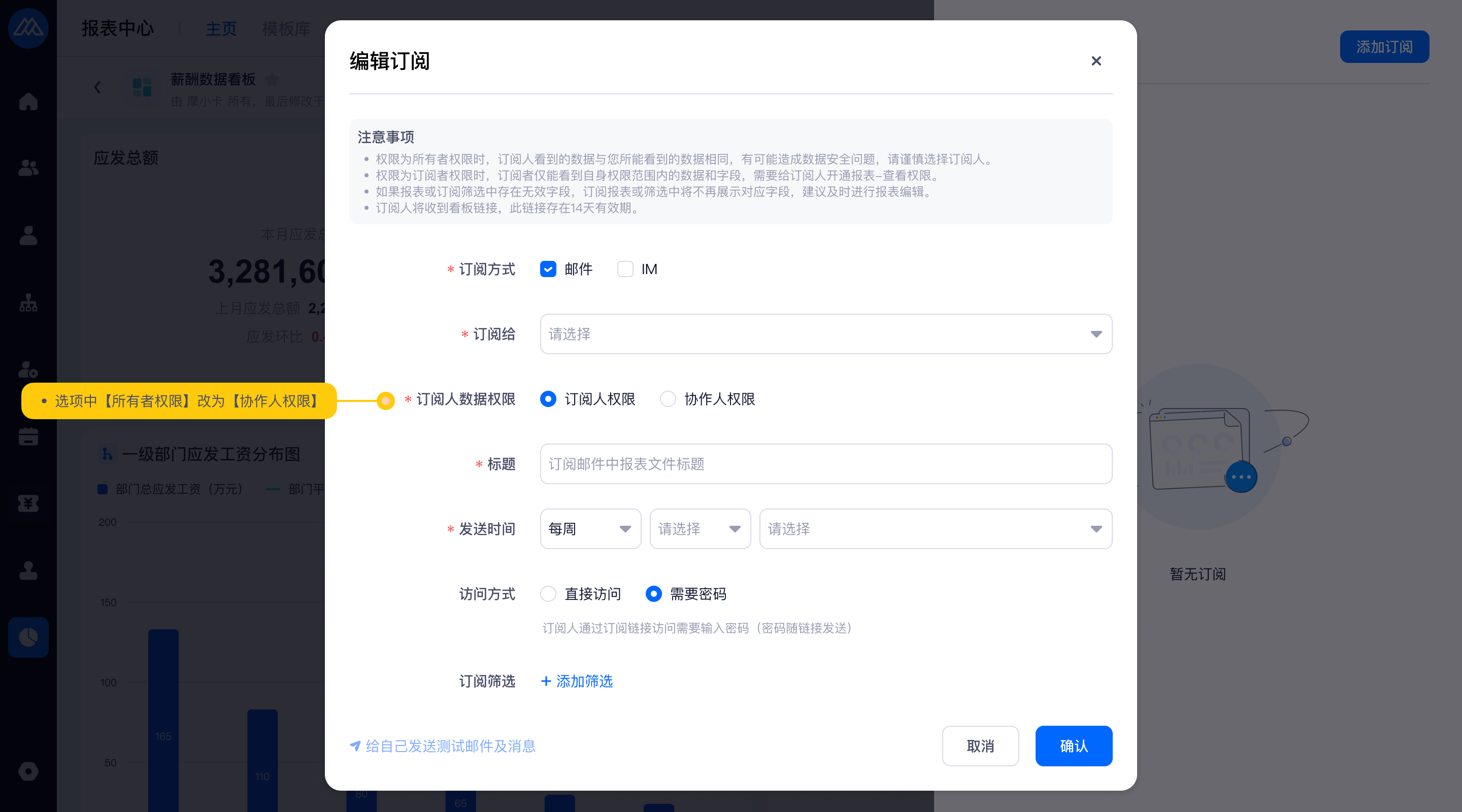1462x812 pixels.
Task: Open the add-person icon in the sidebar
Action: click(28, 369)
